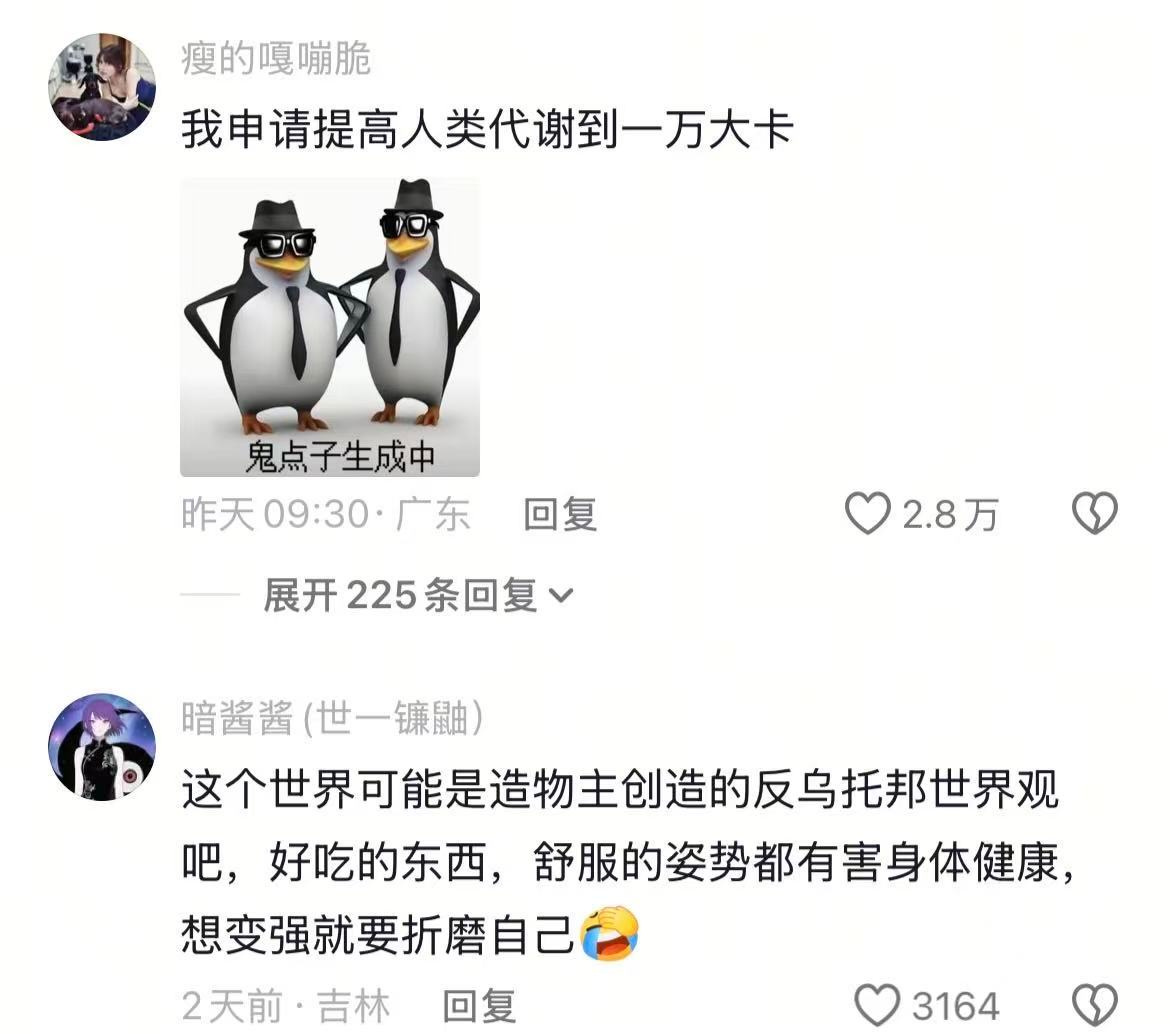Open username 暗酱酱 (世一镰鼬)

click(x=333, y=718)
